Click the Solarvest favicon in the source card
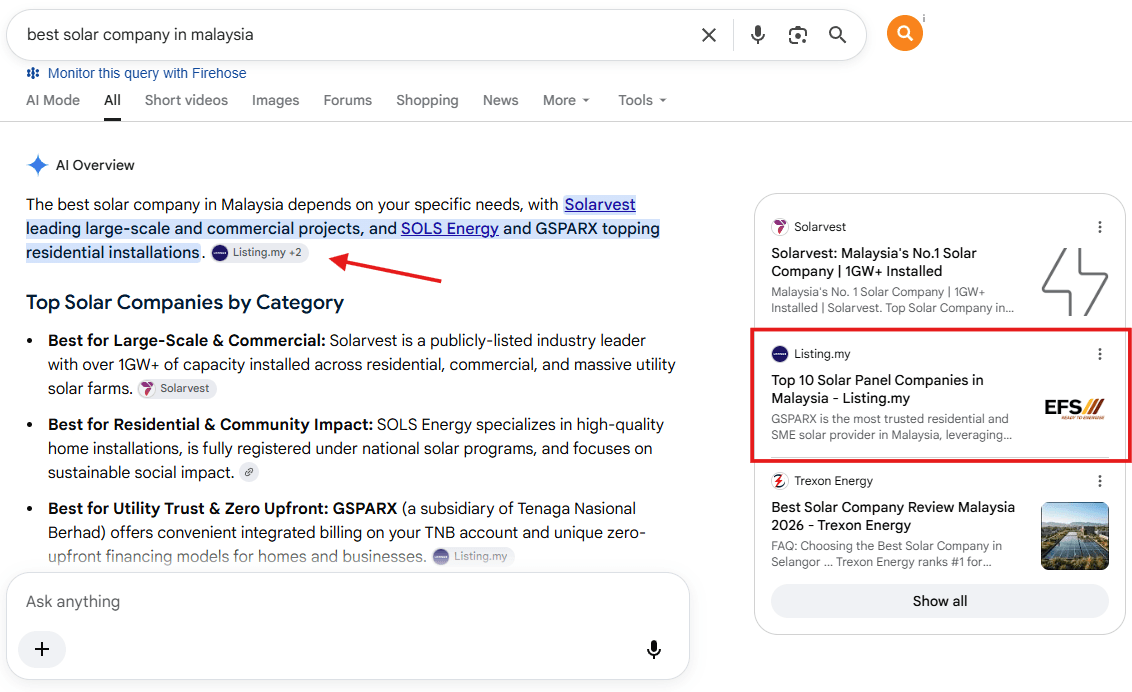 (780, 227)
